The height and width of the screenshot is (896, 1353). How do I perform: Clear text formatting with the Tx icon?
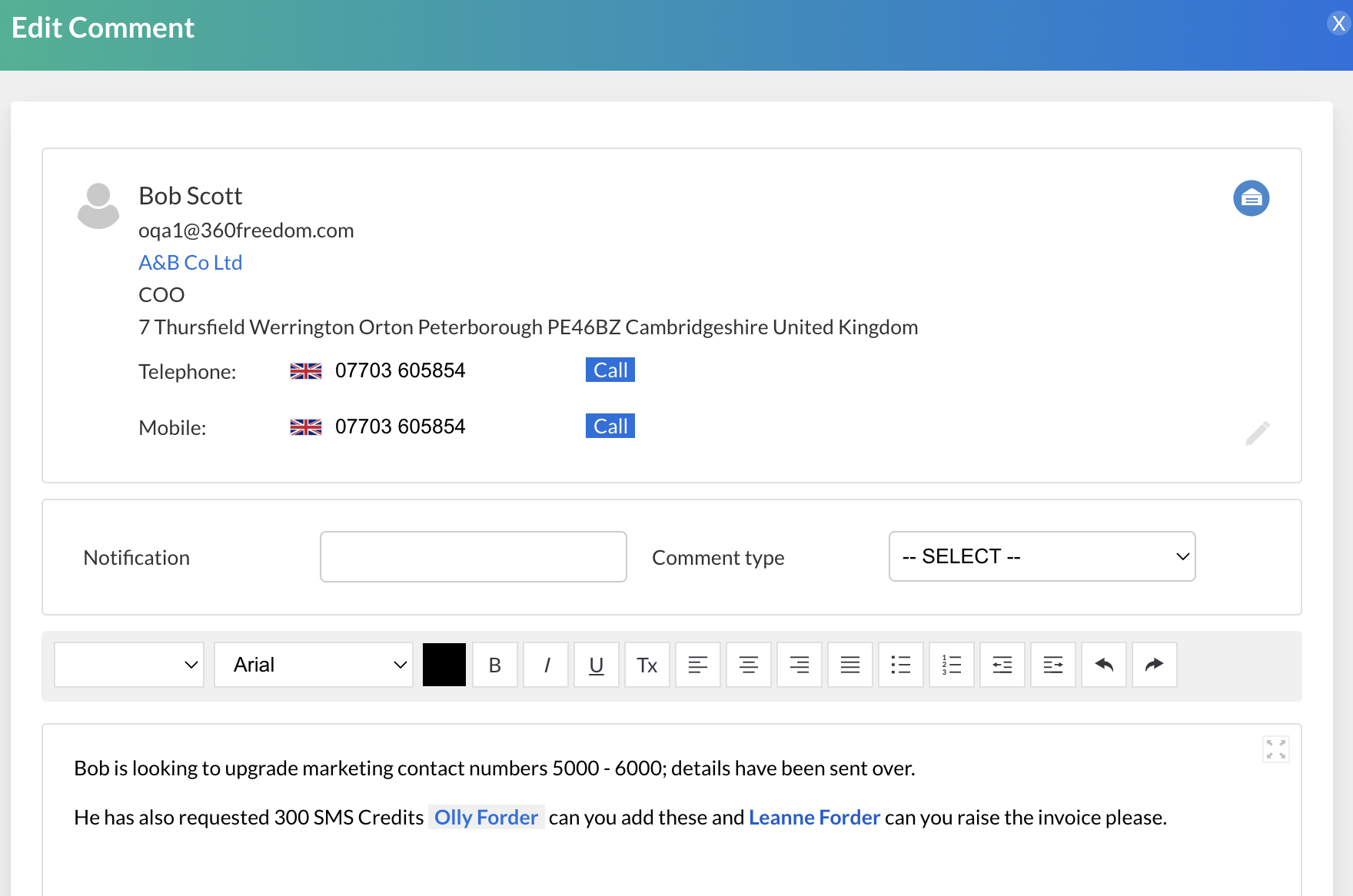point(647,665)
